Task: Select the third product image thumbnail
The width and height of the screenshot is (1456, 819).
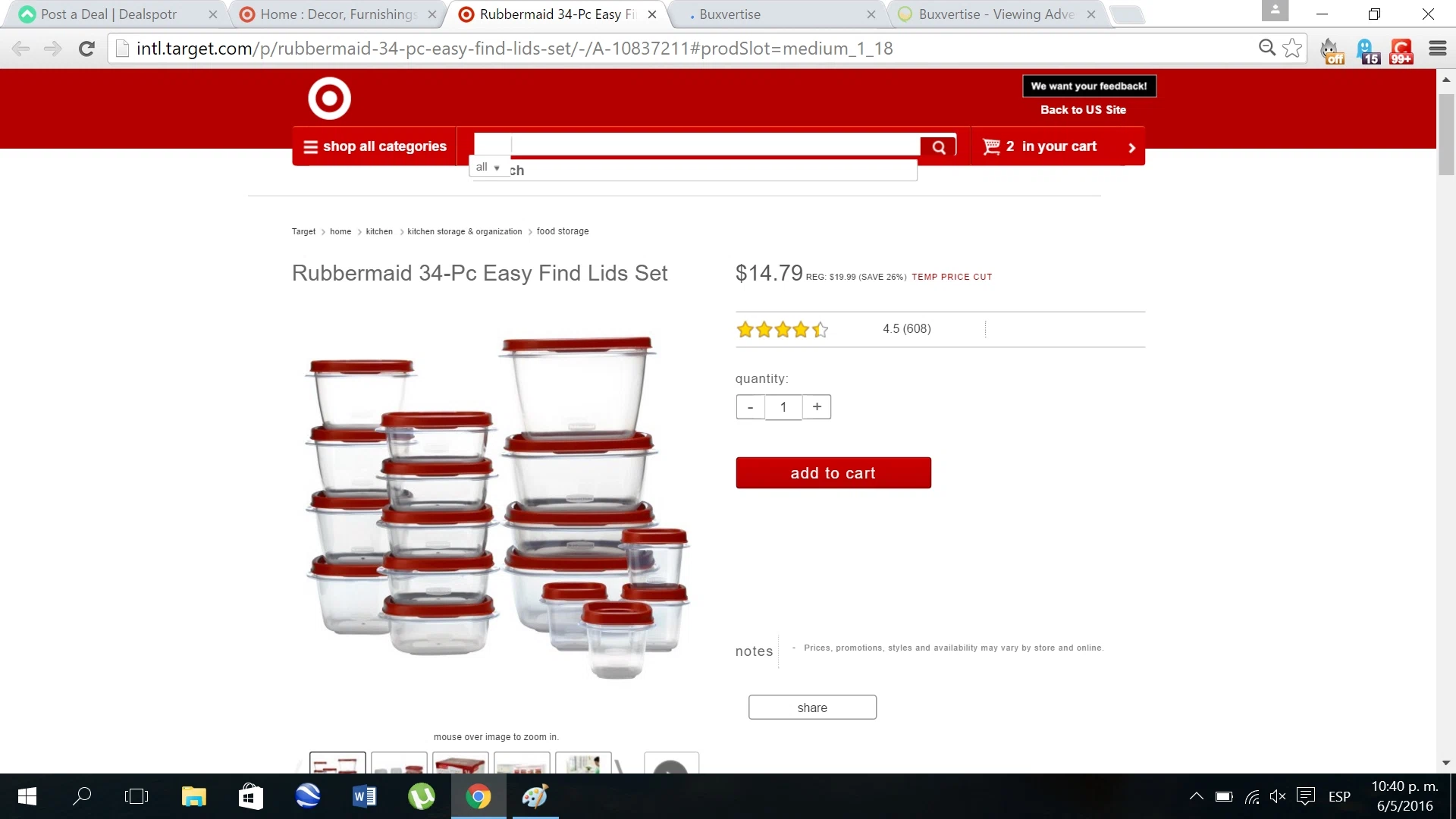Action: click(460, 763)
